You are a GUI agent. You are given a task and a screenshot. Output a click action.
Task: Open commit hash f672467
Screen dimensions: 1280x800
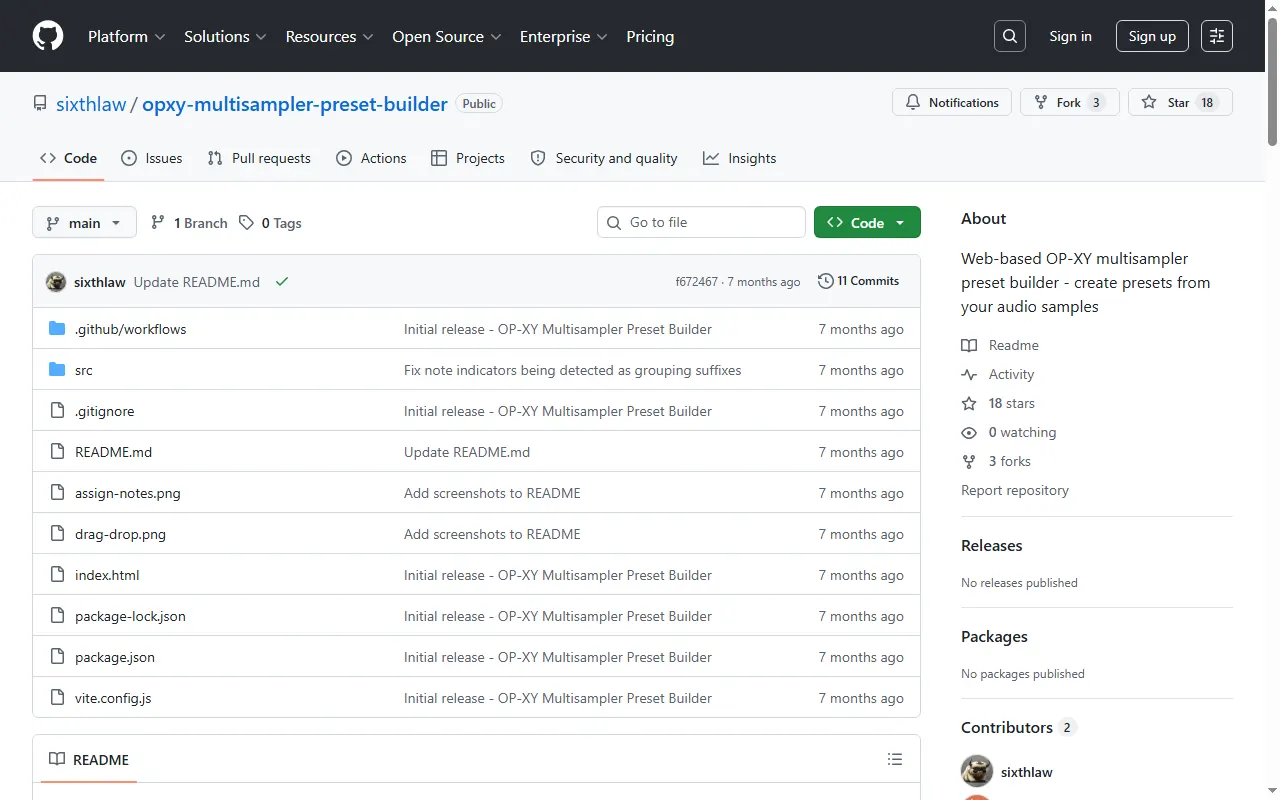(x=697, y=282)
